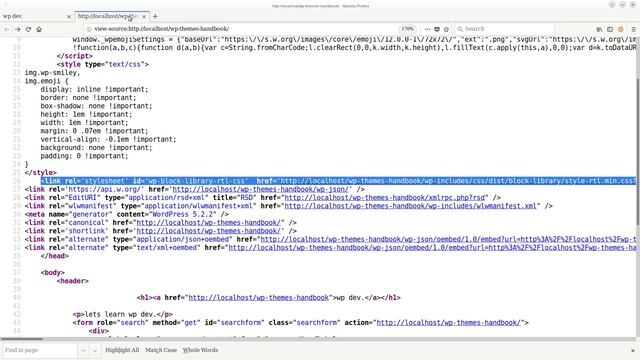Screen dimensions: 640x360
Task: Go forward using the forward arrow
Action: tap(18, 29)
